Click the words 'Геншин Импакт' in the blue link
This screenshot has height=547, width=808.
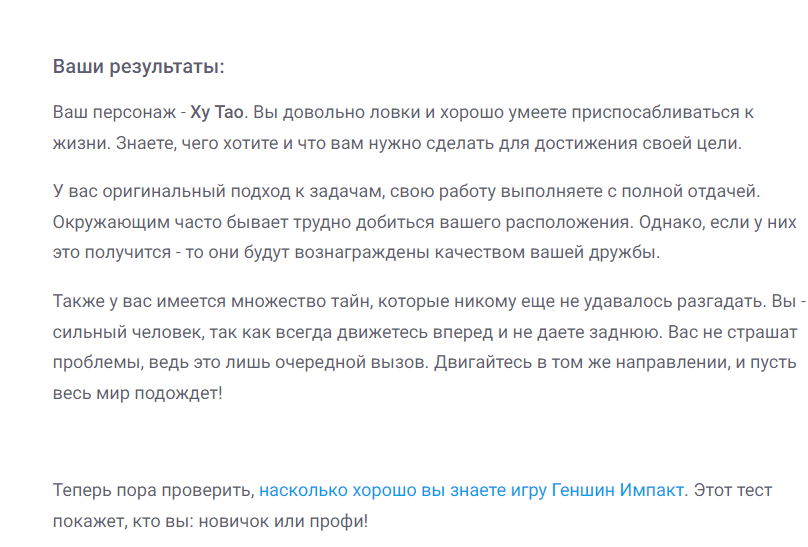point(617,490)
